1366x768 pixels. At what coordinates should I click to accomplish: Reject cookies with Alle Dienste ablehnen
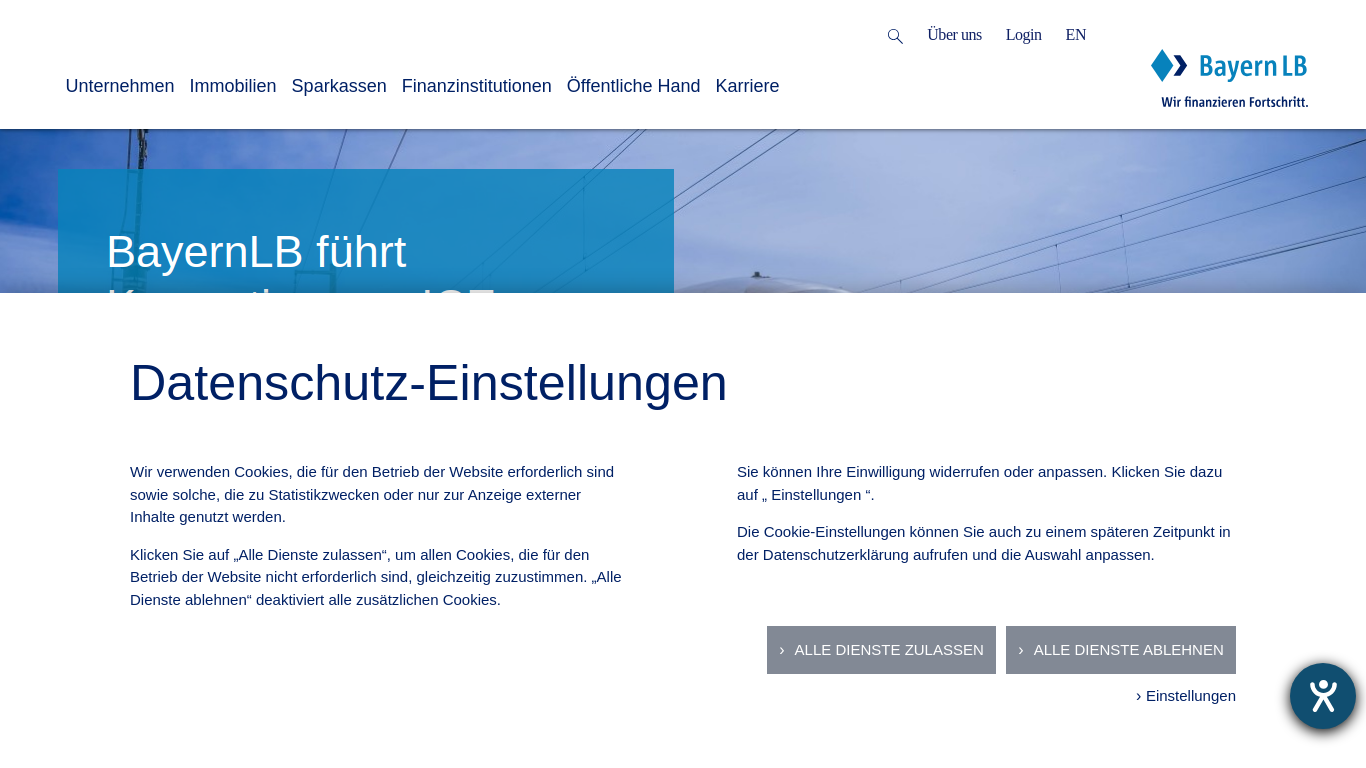coord(1121,650)
